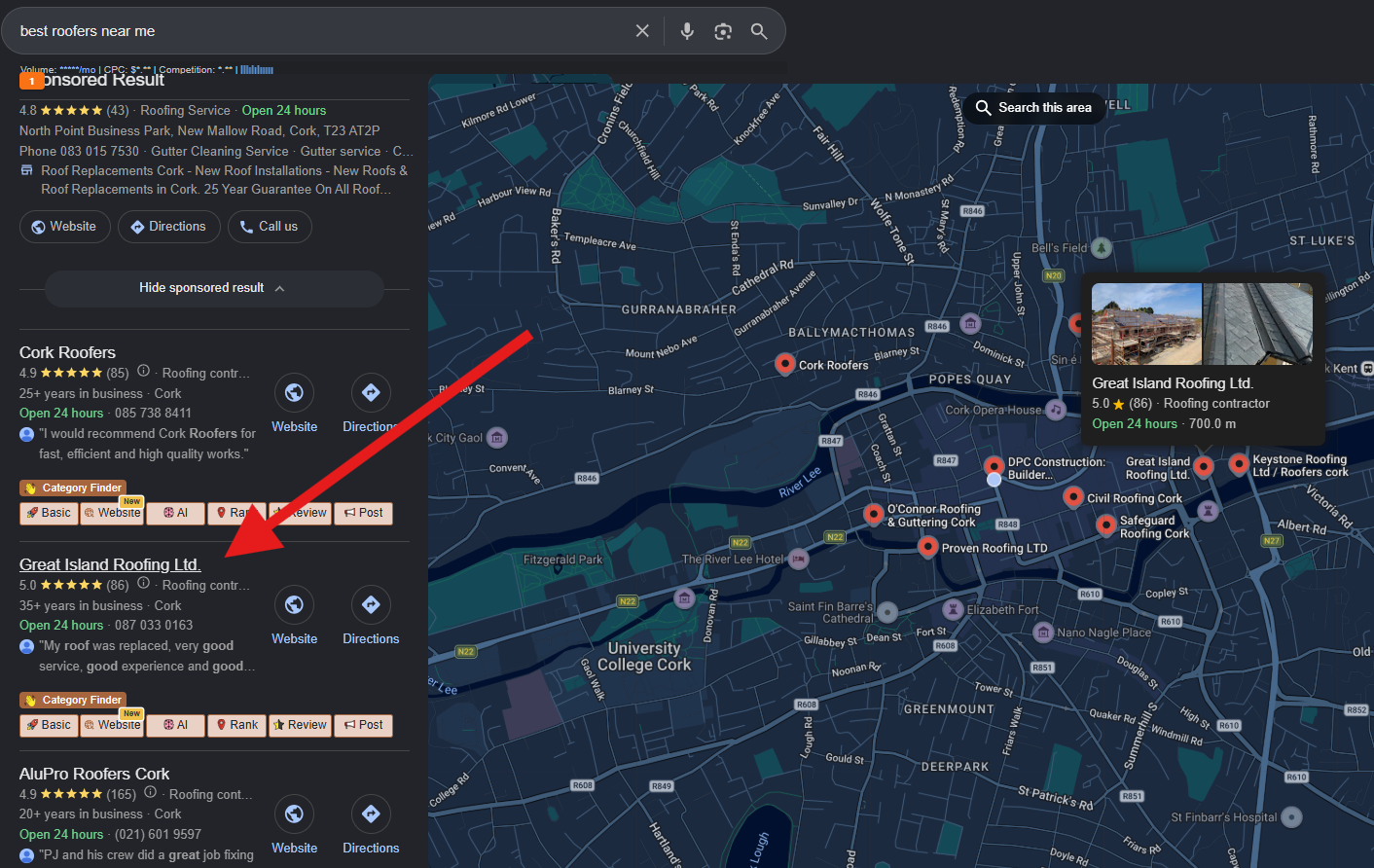Click Category Finder under Great Island Roofing
The width and height of the screenshot is (1374, 868).
(73, 700)
